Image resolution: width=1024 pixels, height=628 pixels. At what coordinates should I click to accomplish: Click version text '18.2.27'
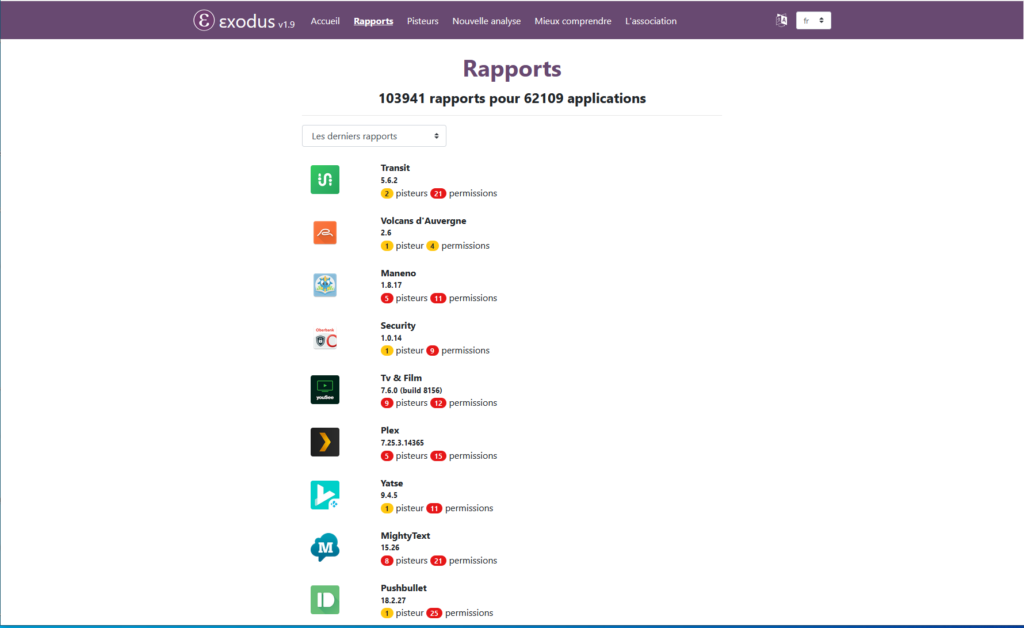(393, 601)
